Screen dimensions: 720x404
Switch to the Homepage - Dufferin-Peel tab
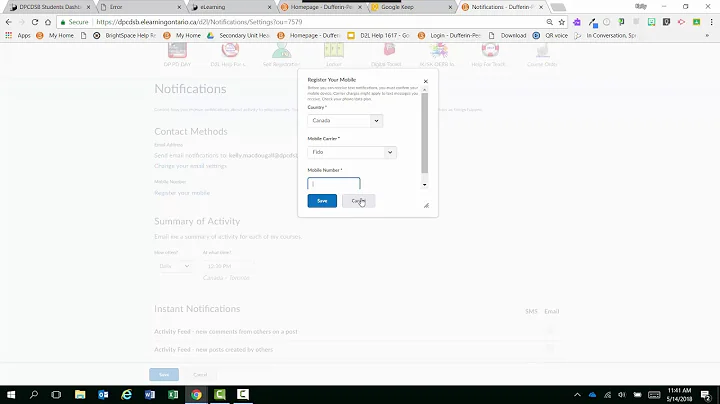pos(321,7)
